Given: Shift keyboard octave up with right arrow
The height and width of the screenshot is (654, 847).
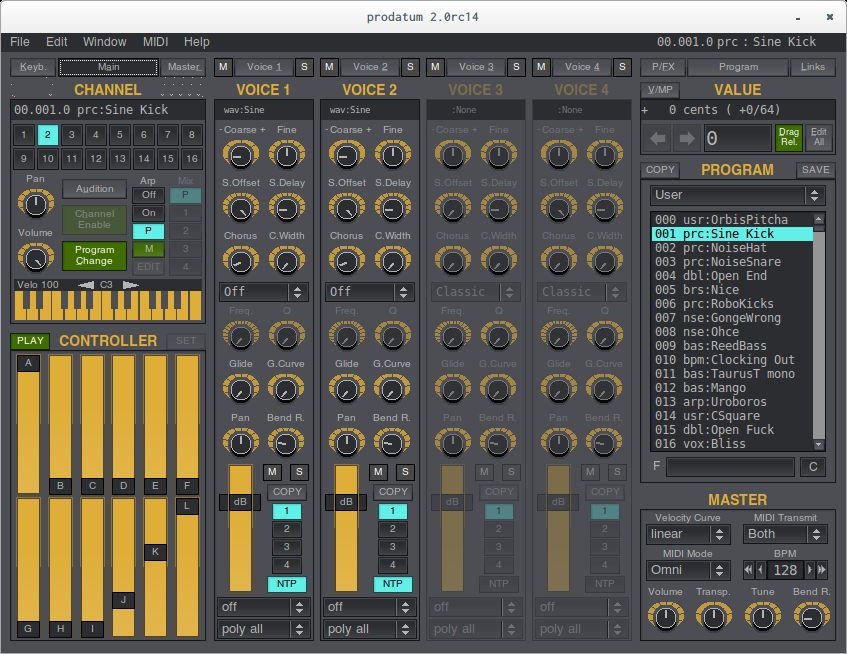Looking at the screenshot, I should pyautogui.click(x=130, y=285).
